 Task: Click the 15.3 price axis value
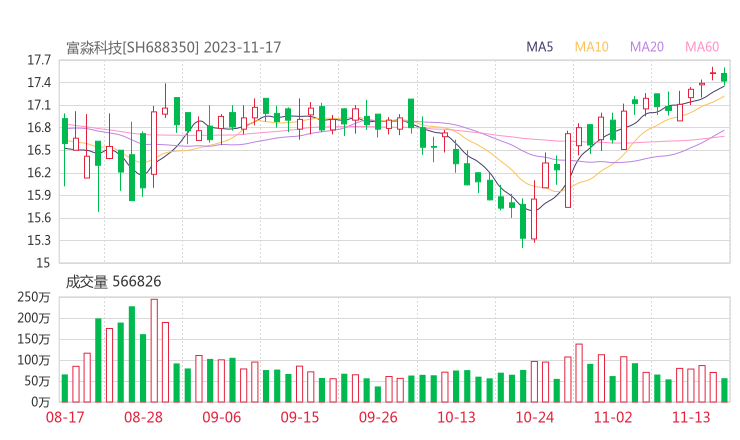pos(39,240)
